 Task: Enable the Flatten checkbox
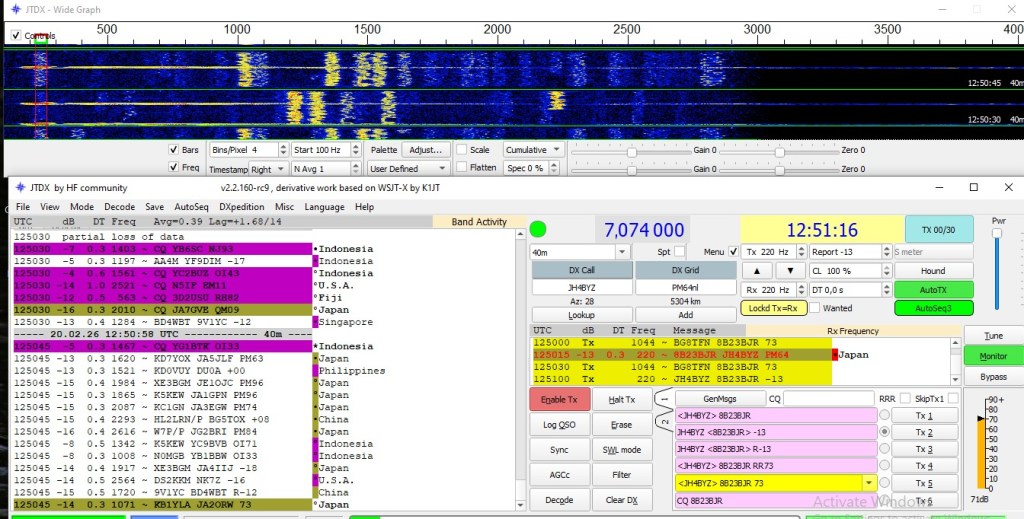(460, 168)
